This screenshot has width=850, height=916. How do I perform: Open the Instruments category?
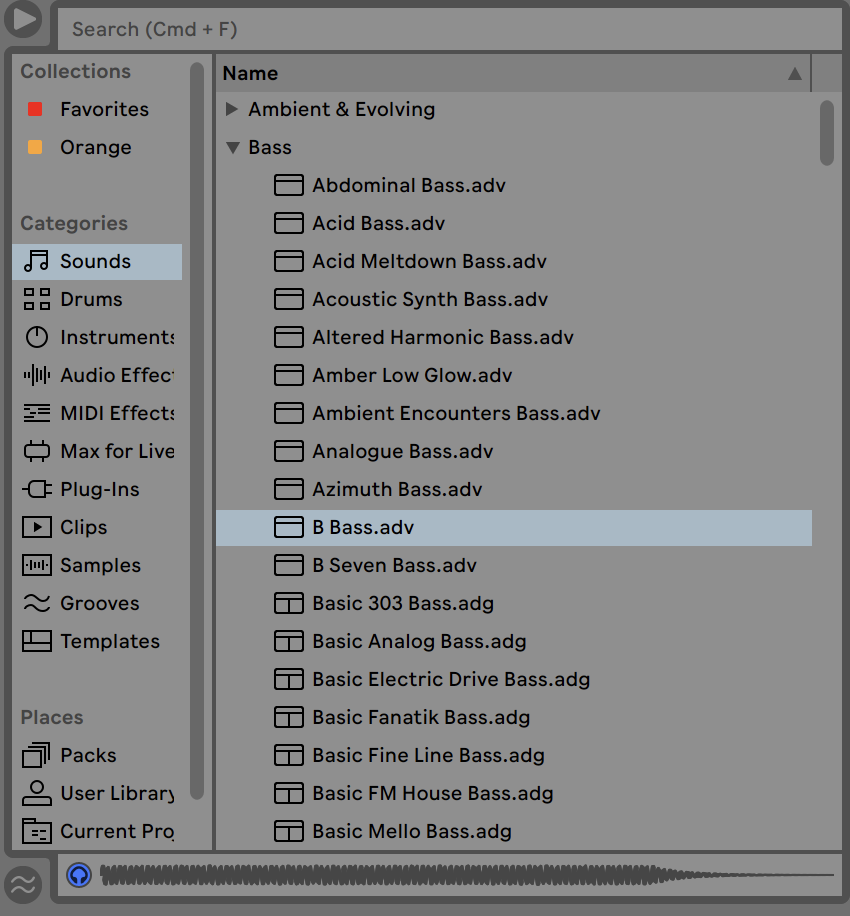97,337
